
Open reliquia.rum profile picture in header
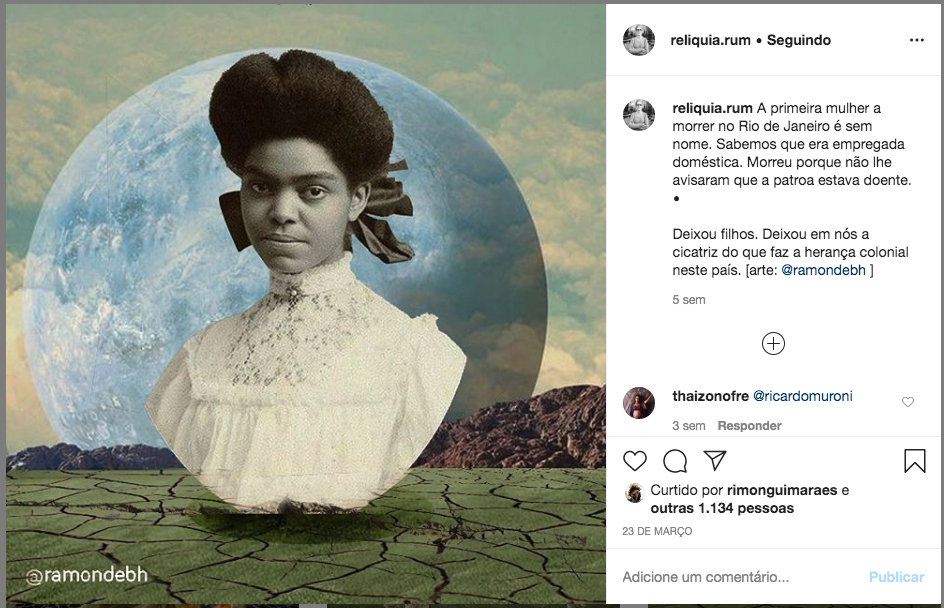pos(639,40)
